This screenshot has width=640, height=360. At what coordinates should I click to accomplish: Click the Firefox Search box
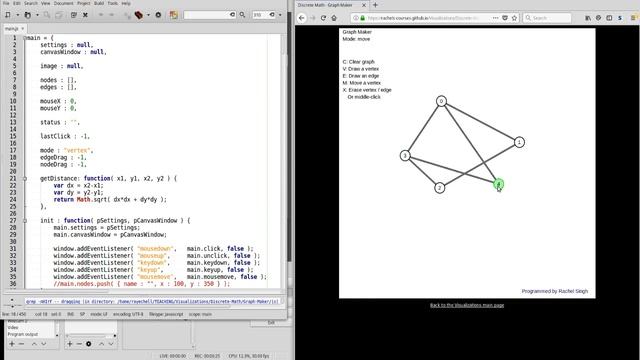548,18
